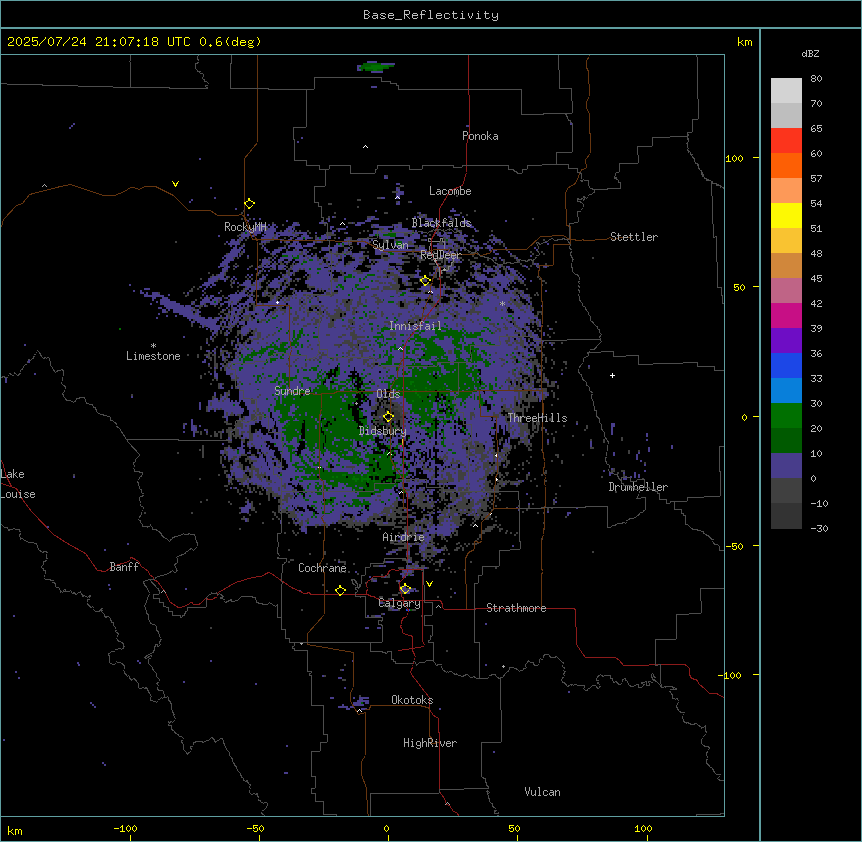862x842 pixels.
Task: Select the orange 57-60 dBZ legend swatch
Action: 786,165
